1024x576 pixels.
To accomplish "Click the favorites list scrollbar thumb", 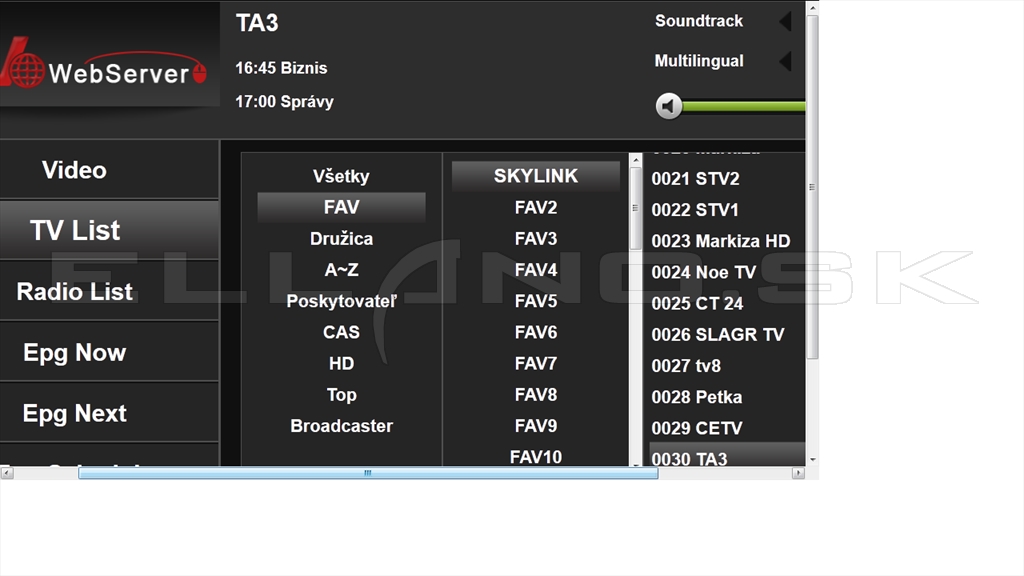I will [635, 208].
